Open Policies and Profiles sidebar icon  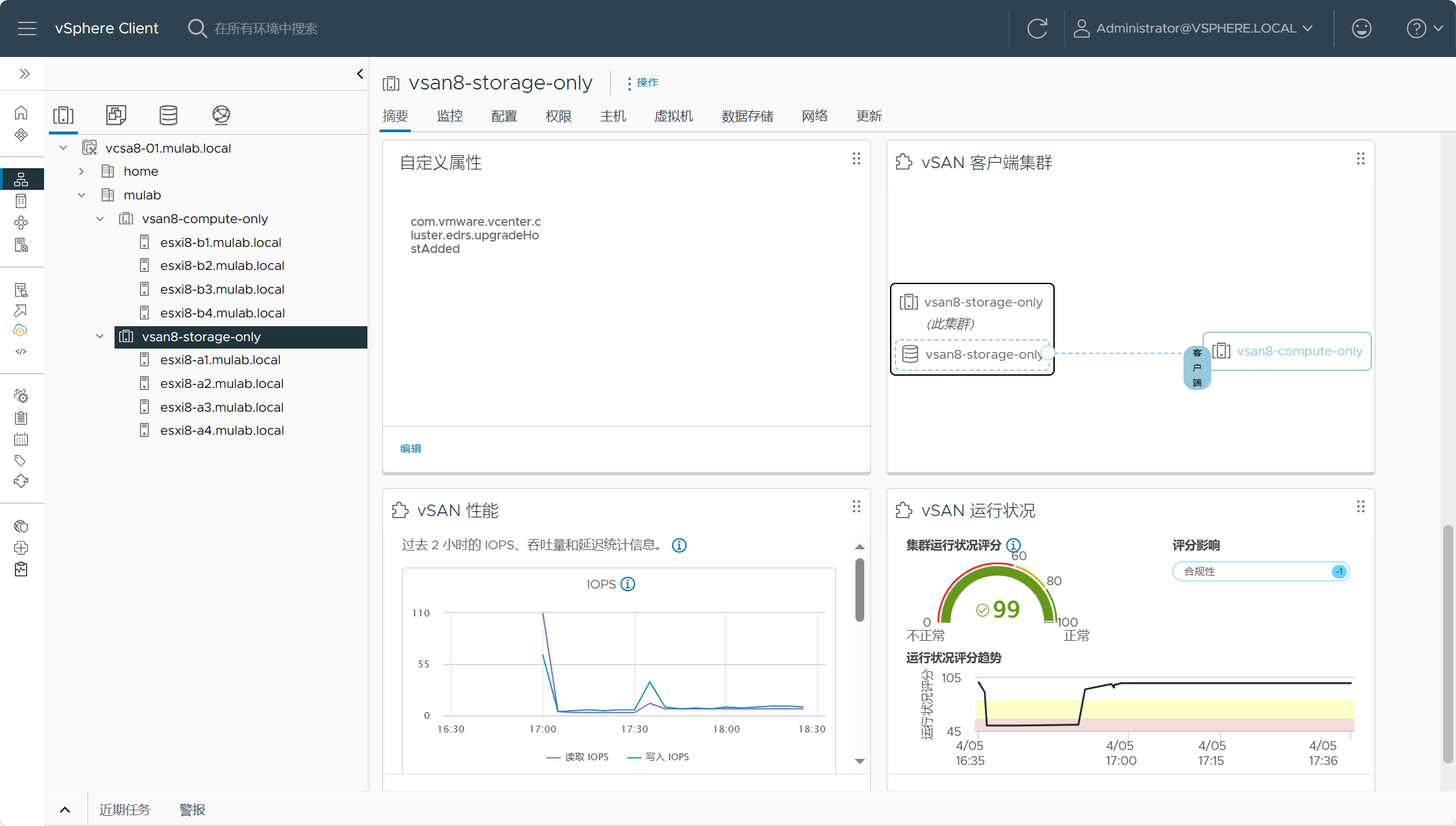pyautogui.click(x=21, y=290)
